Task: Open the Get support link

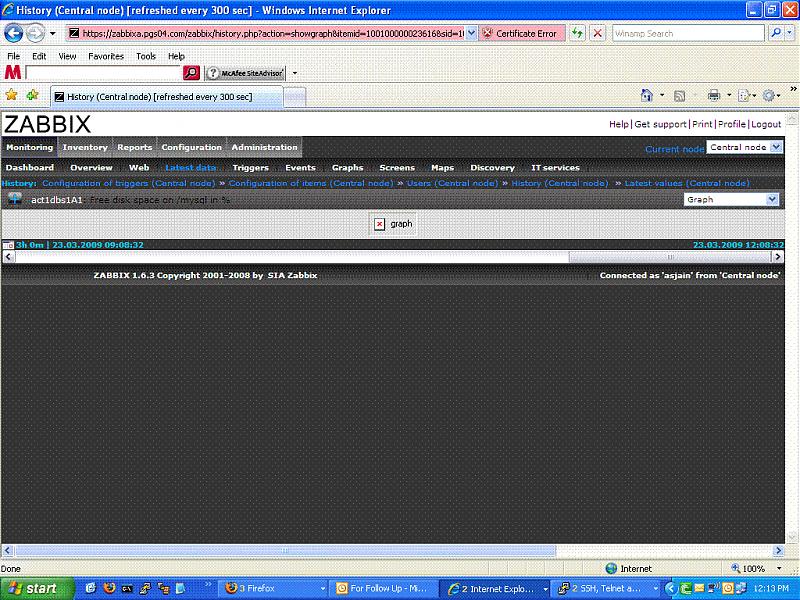Action: tap(660, 124)
